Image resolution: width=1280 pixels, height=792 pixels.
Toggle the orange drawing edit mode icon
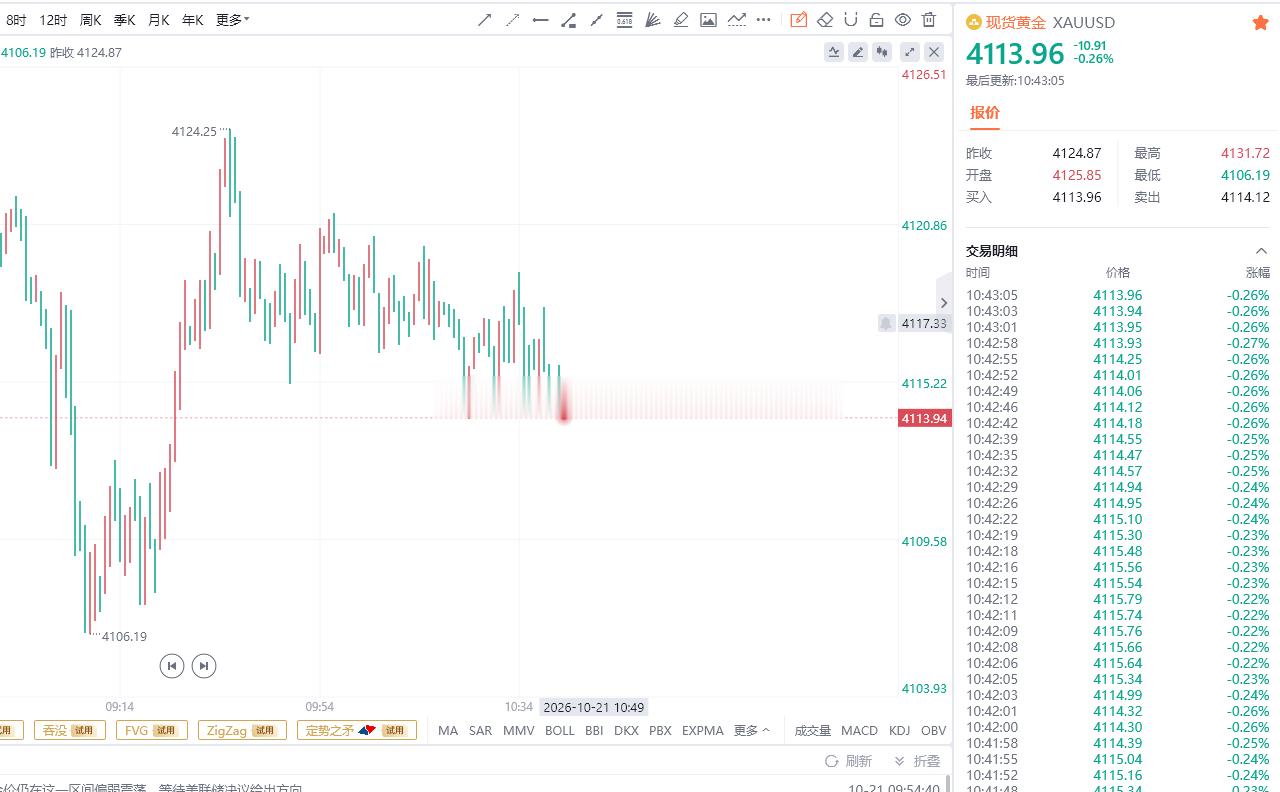tap(798, 20)
